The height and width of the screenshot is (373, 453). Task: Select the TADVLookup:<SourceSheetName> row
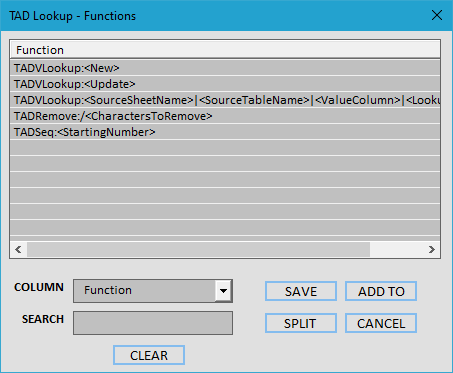click(x=225, y=100)
